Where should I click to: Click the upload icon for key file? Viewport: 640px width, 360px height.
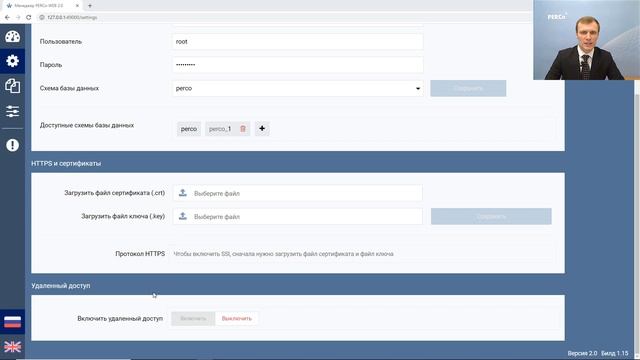click(183, 216)
